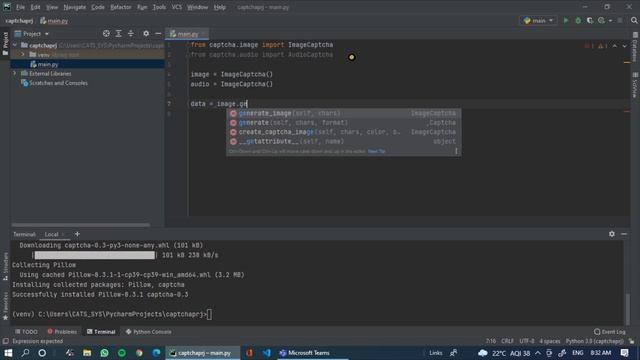
Task: Open Favorites tool window on left sidebar
Action: (x=5, y=306)
